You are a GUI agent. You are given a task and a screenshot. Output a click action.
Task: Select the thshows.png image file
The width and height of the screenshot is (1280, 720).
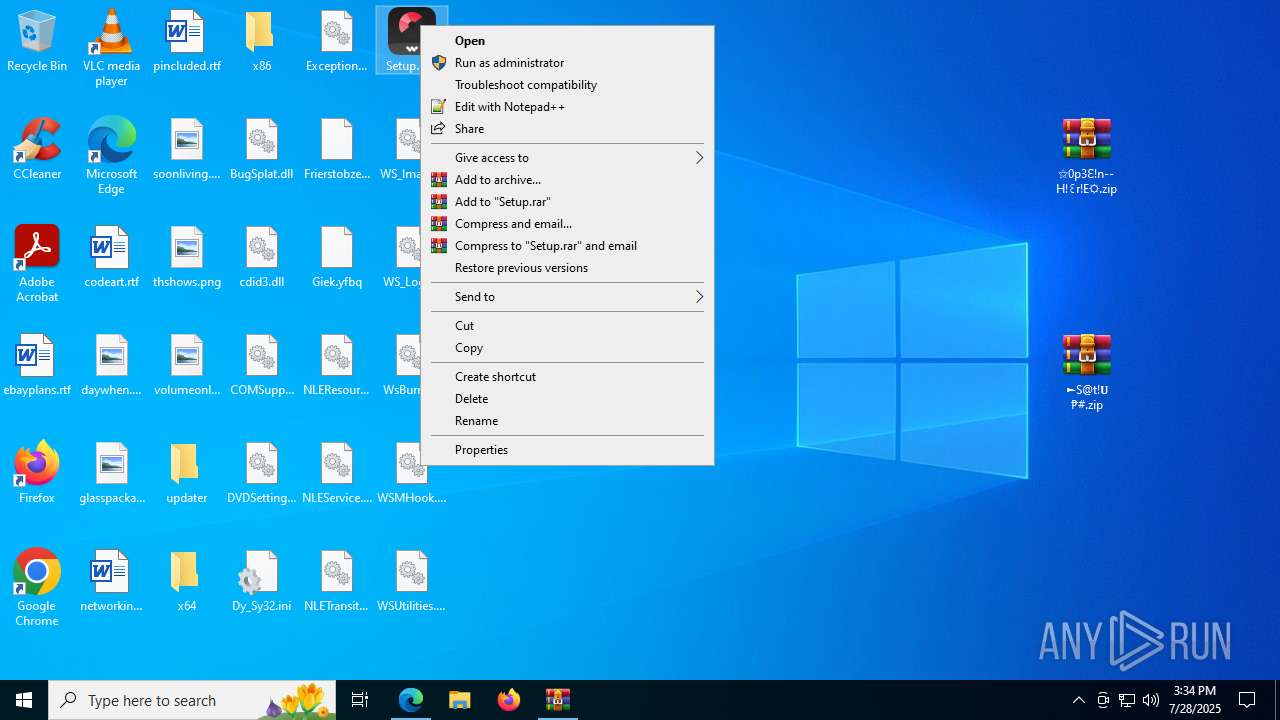coord(187,257)
